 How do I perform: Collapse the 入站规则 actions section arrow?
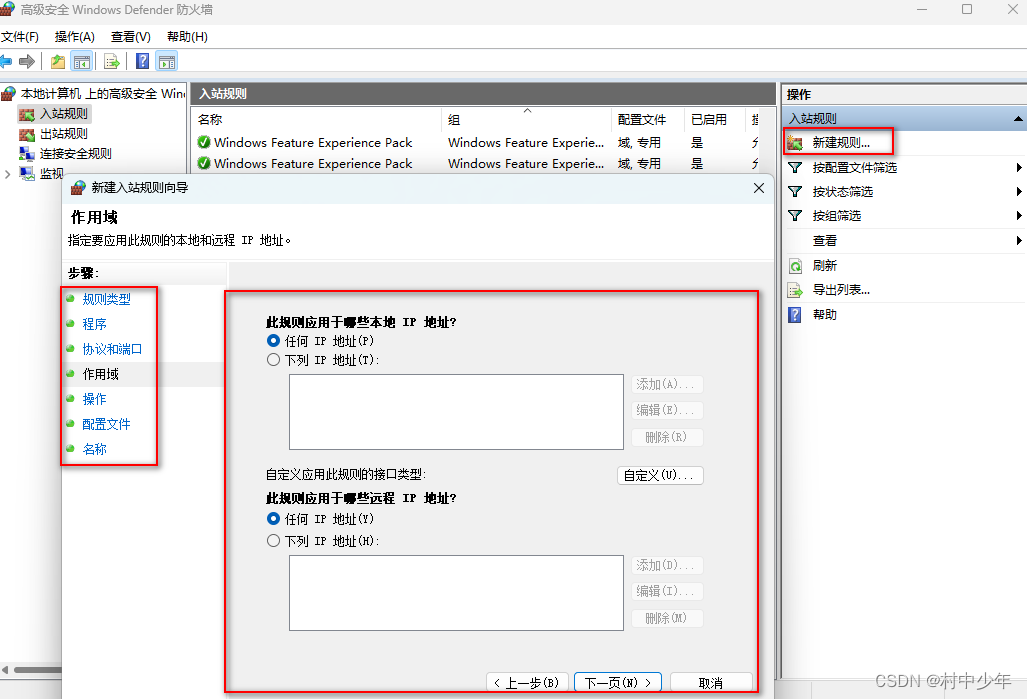click(1018, 119)
